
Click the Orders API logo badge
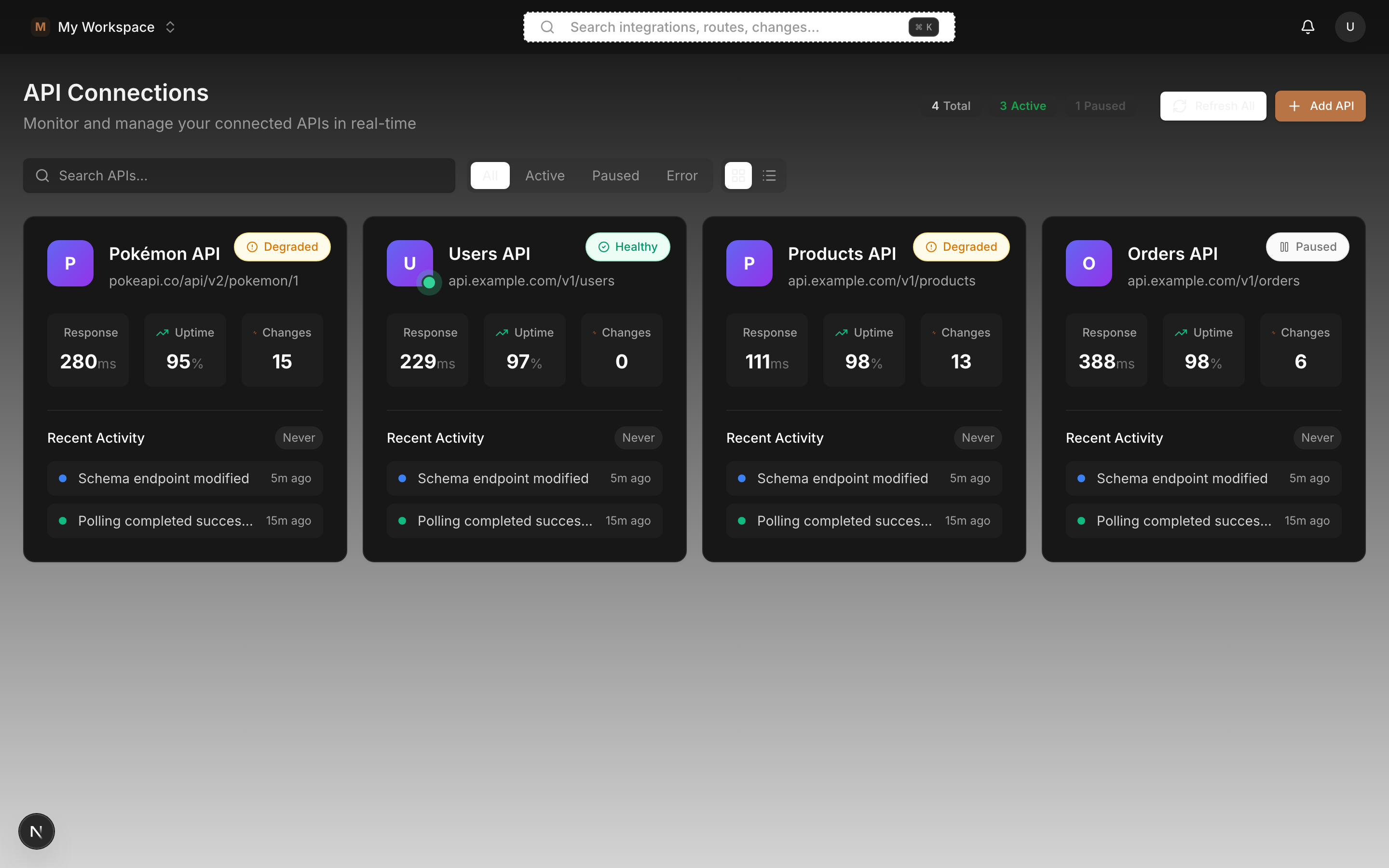point(1088,263)
